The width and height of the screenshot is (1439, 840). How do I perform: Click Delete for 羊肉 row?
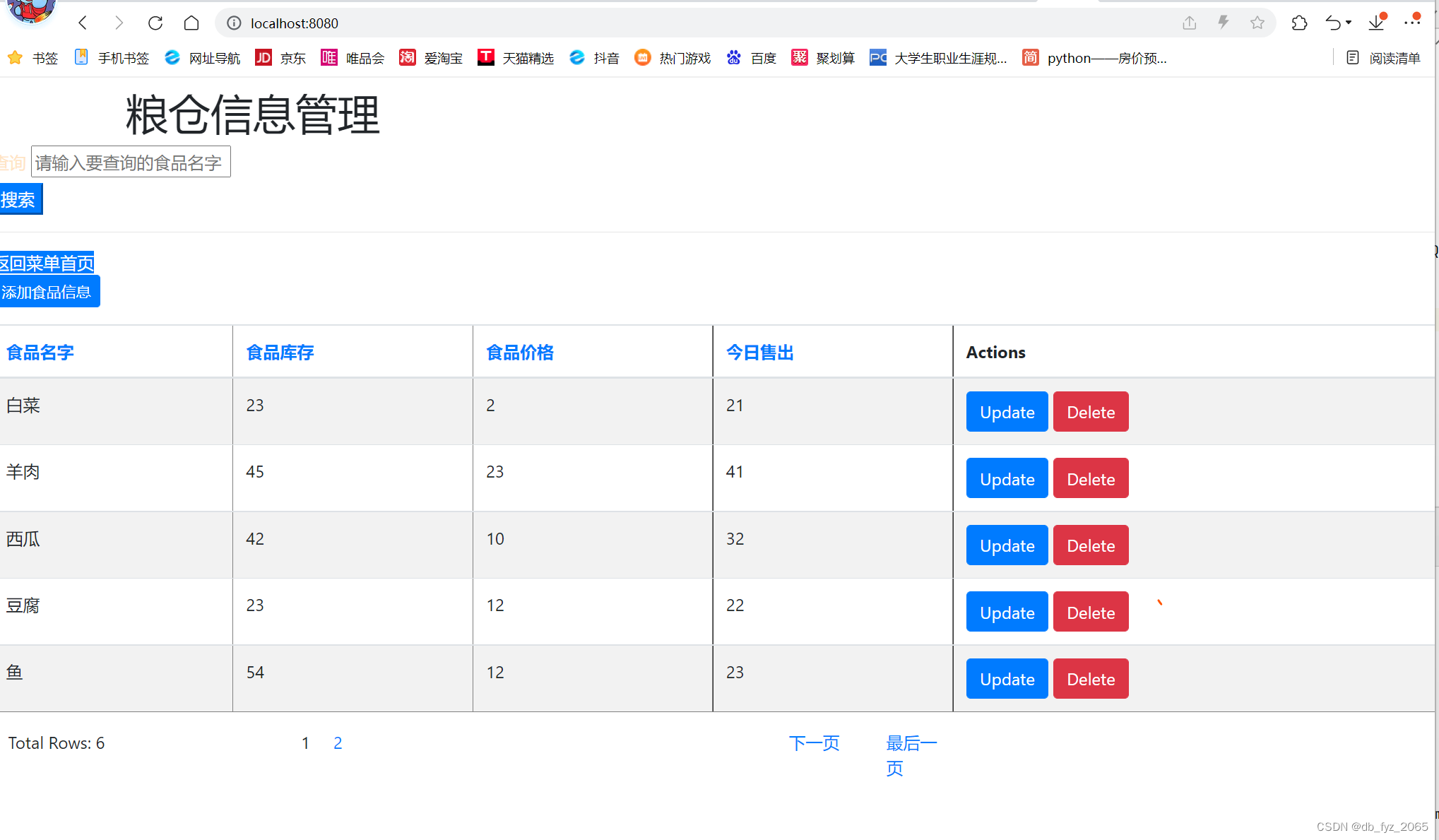pyautogui.click(x=1091, y=478)
